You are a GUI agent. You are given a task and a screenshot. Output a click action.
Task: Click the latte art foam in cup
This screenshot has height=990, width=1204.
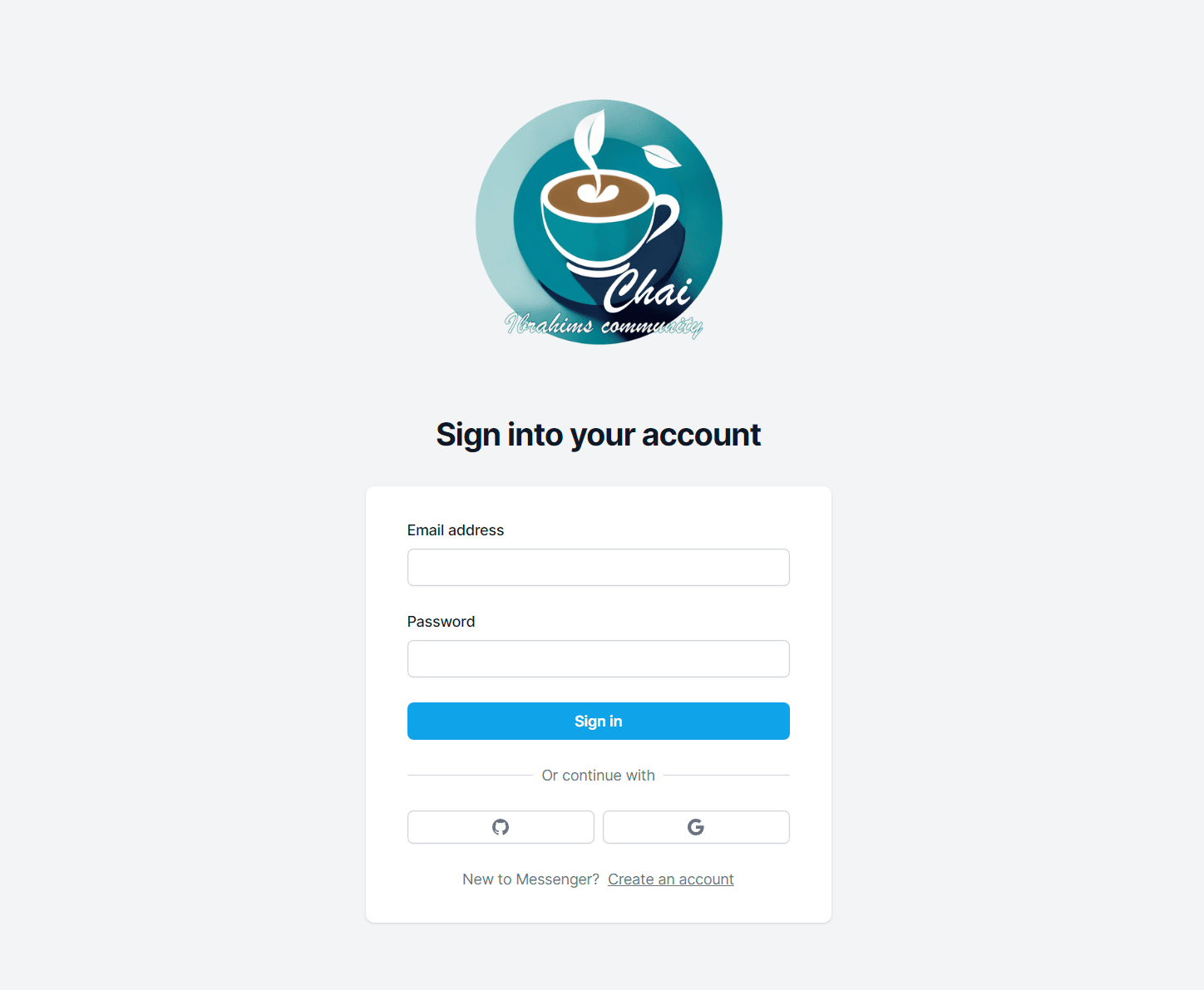tap(597, 191)
